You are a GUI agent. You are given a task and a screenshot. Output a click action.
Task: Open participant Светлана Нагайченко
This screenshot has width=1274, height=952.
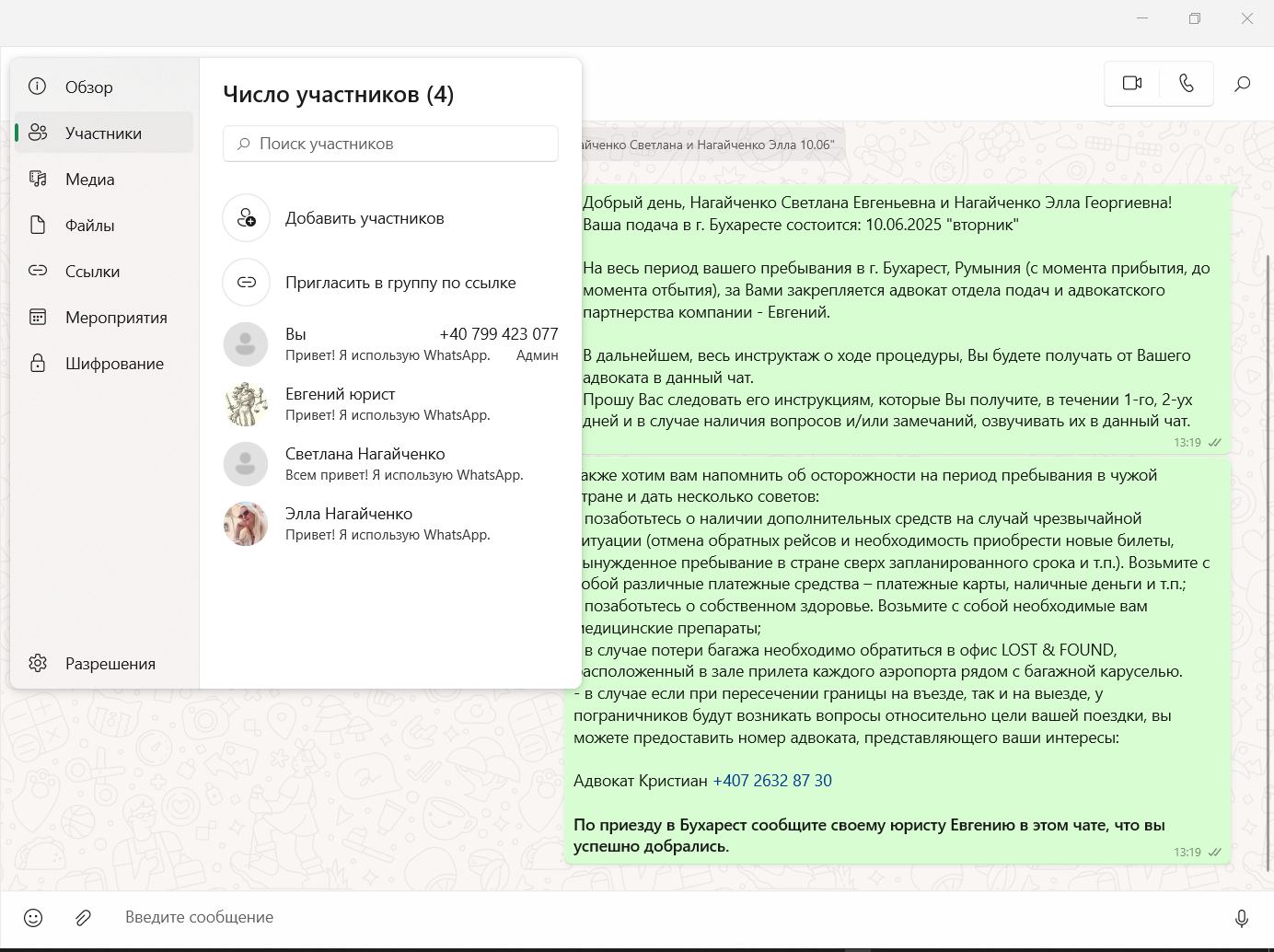click(390, 463)
